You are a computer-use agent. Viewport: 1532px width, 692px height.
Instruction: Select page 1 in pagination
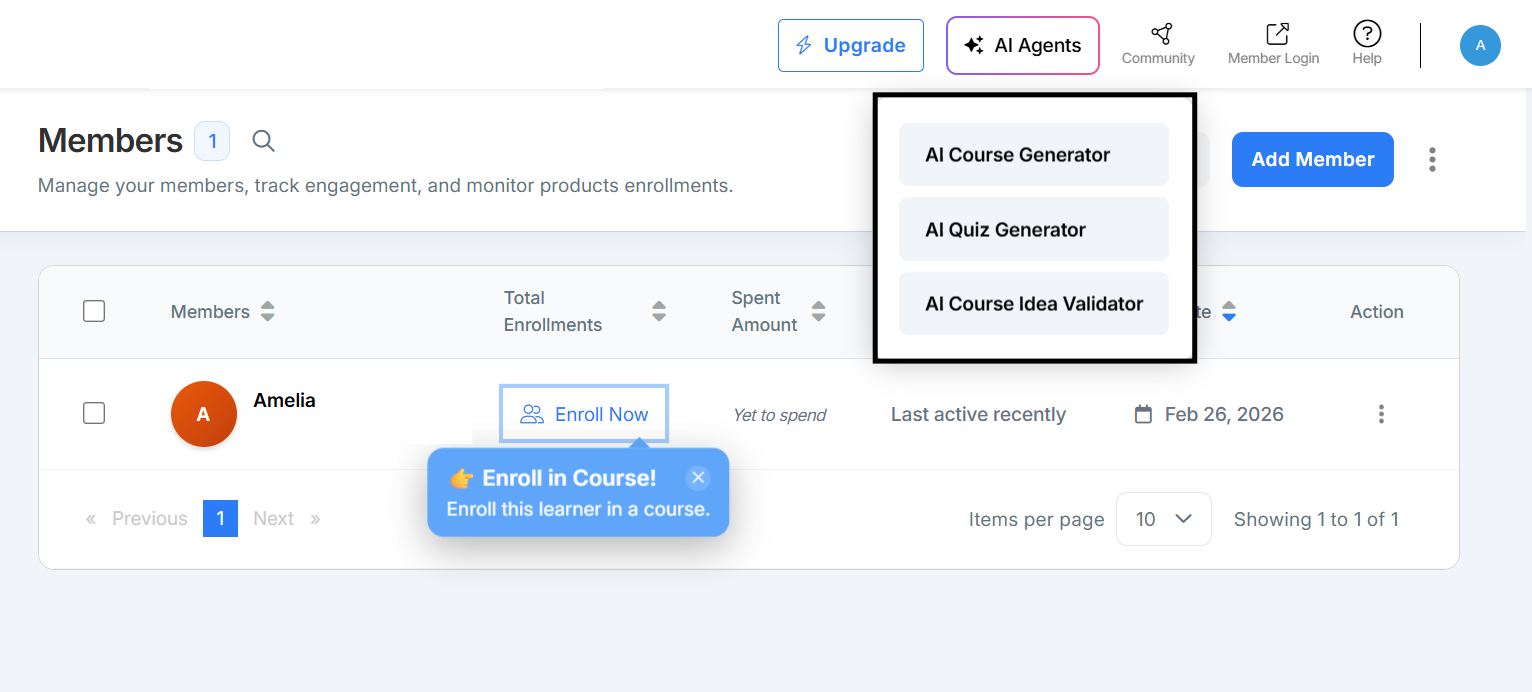pos(220,518)
